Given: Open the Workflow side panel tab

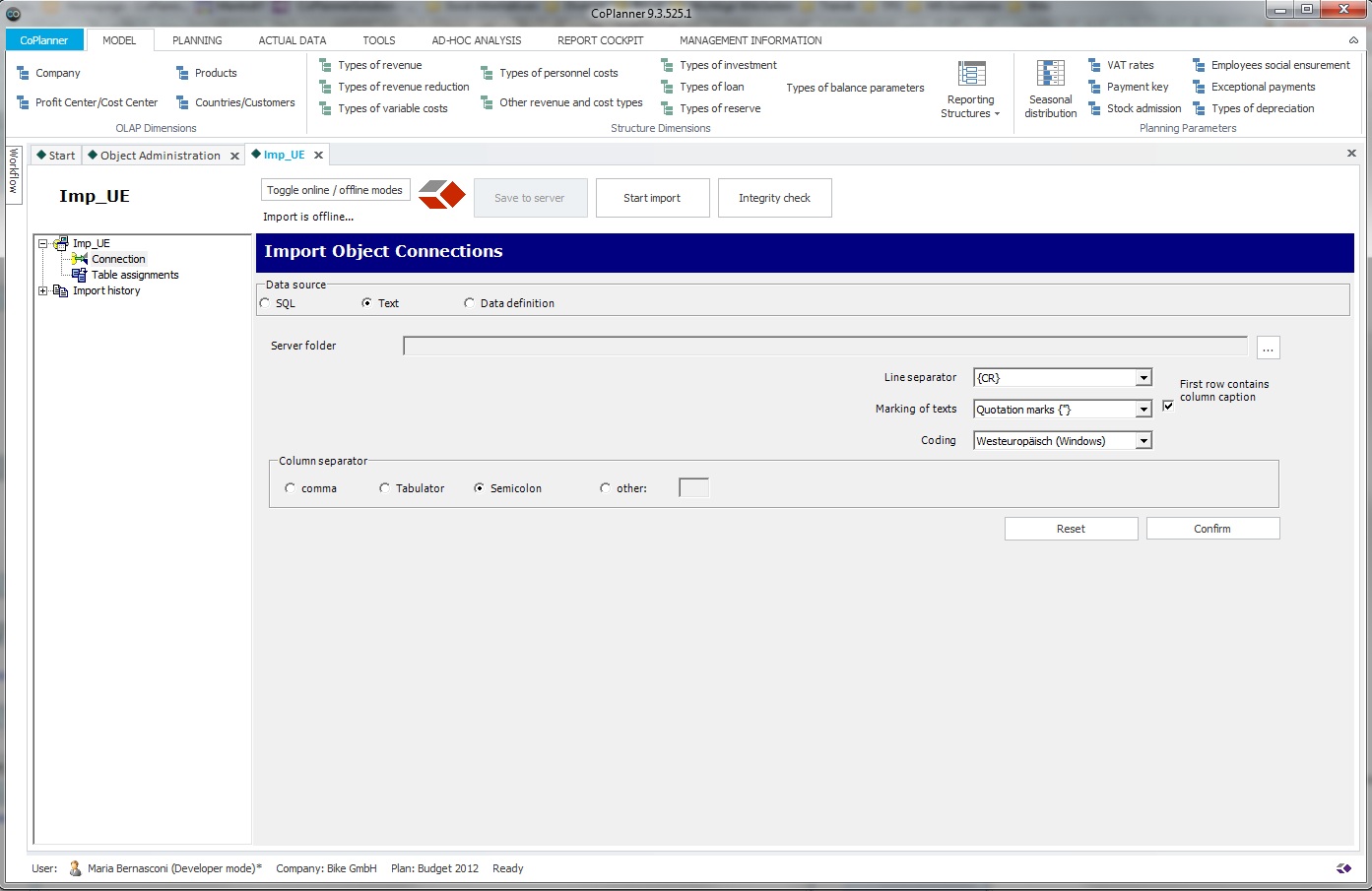Looking at the screenshot, I should 14,175.
